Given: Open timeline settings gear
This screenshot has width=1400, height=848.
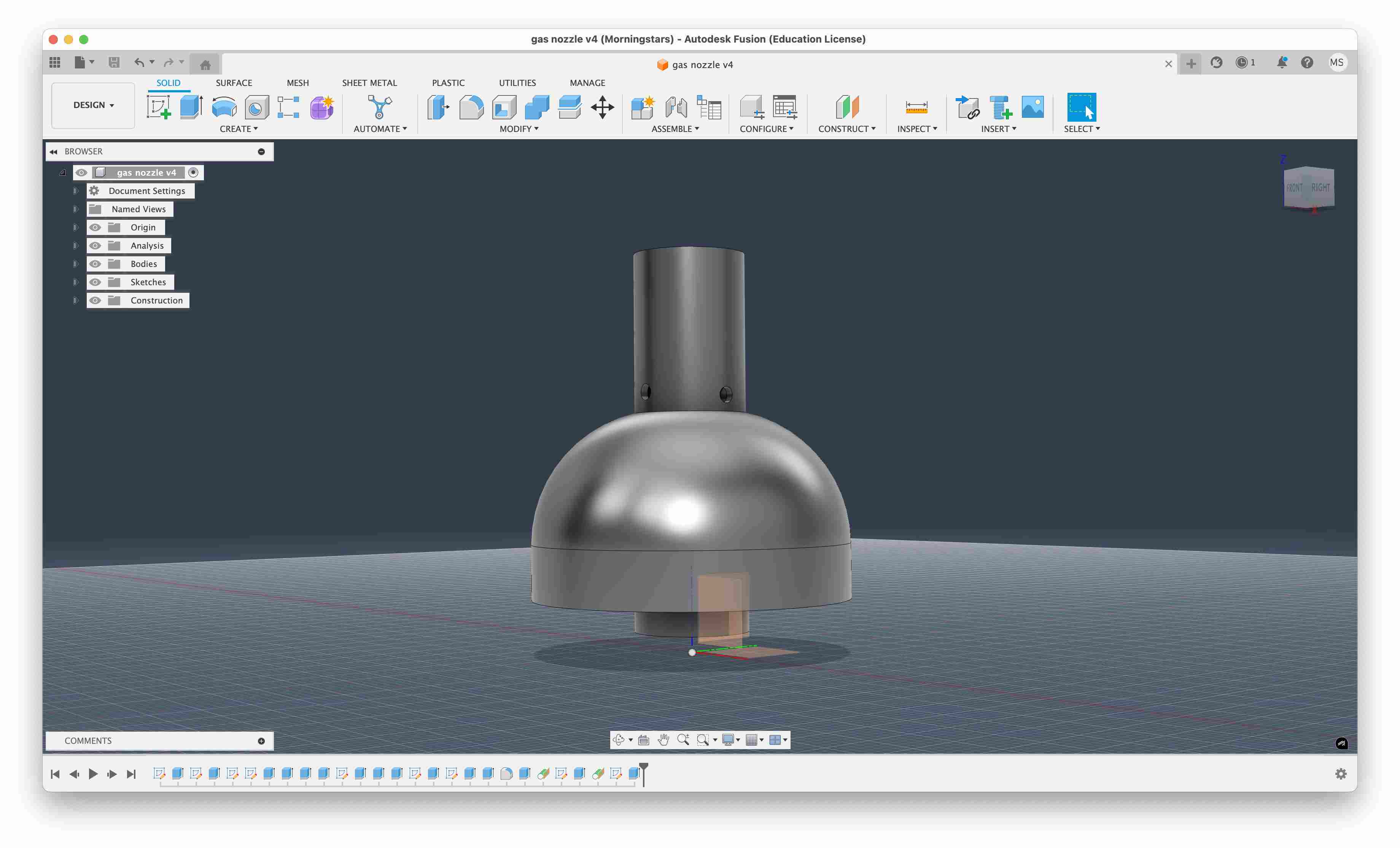Looking at the screenshot, I should pos(1341,773).
